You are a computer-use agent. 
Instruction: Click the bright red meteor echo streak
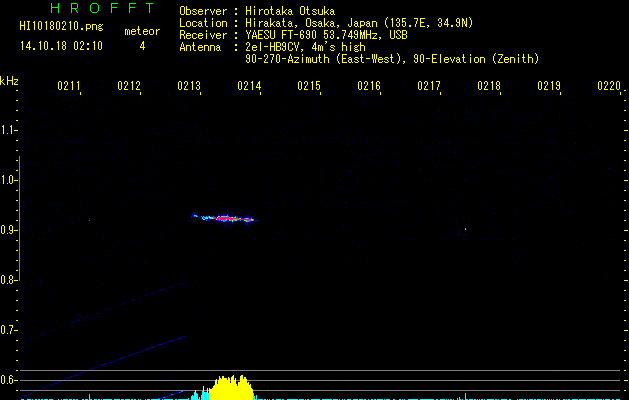(223, 219)
